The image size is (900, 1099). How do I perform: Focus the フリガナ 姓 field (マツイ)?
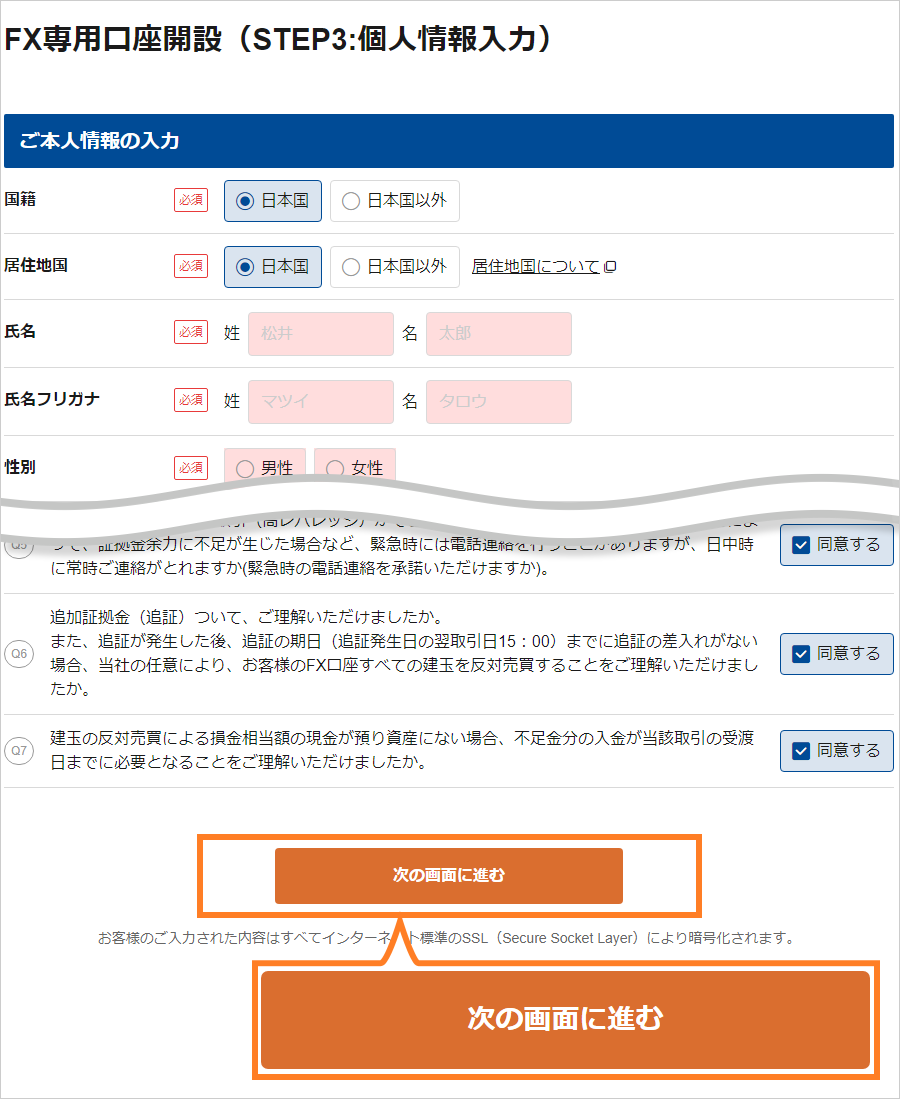(321, 402)
